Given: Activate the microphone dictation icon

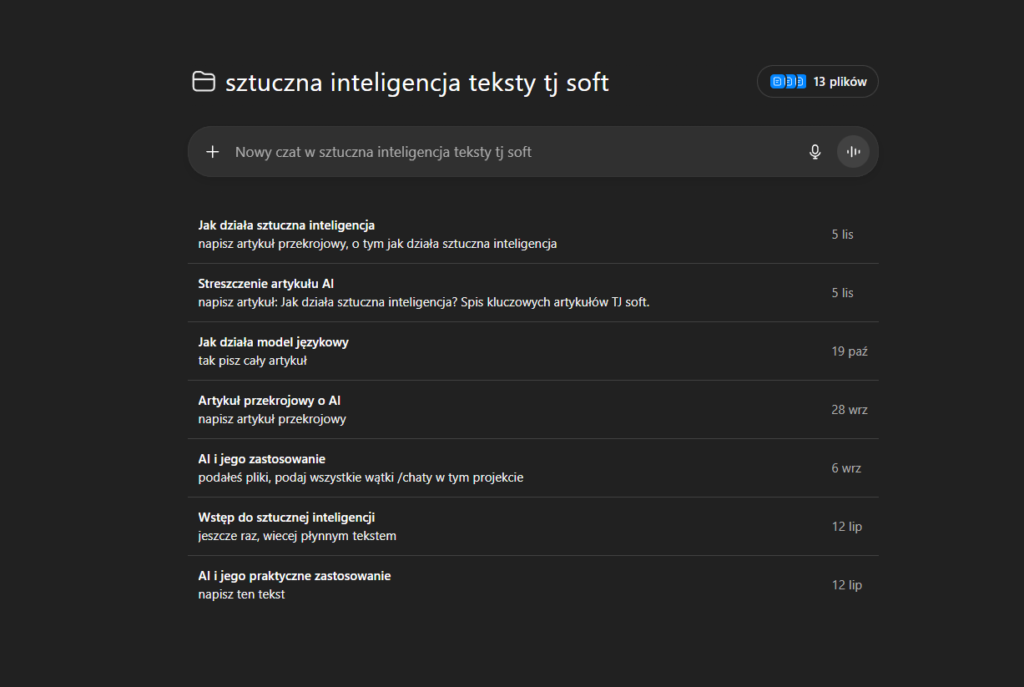Looking at the screenshot, I should click(x=815, y=152).
